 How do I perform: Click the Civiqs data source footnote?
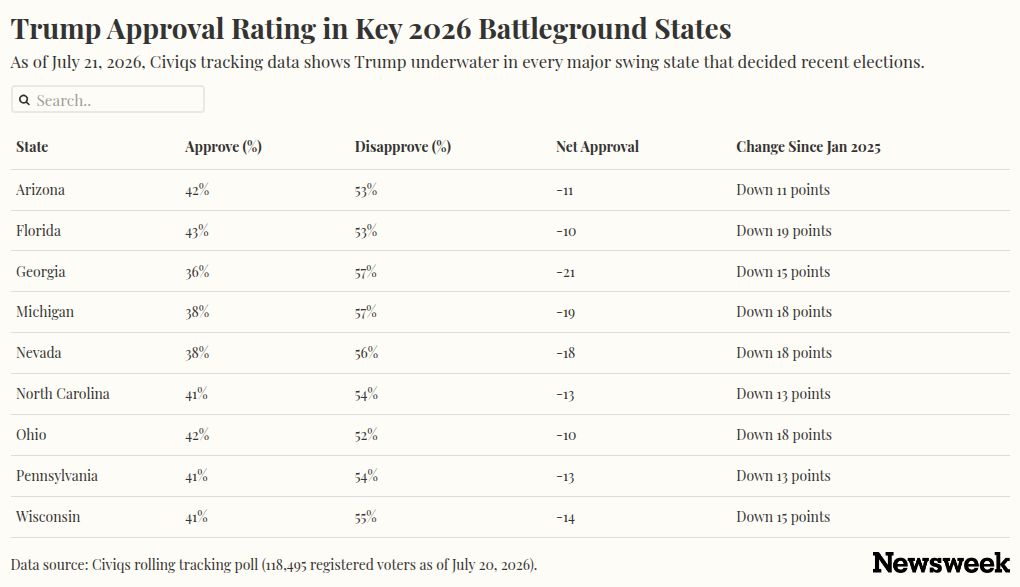(274, 565)
